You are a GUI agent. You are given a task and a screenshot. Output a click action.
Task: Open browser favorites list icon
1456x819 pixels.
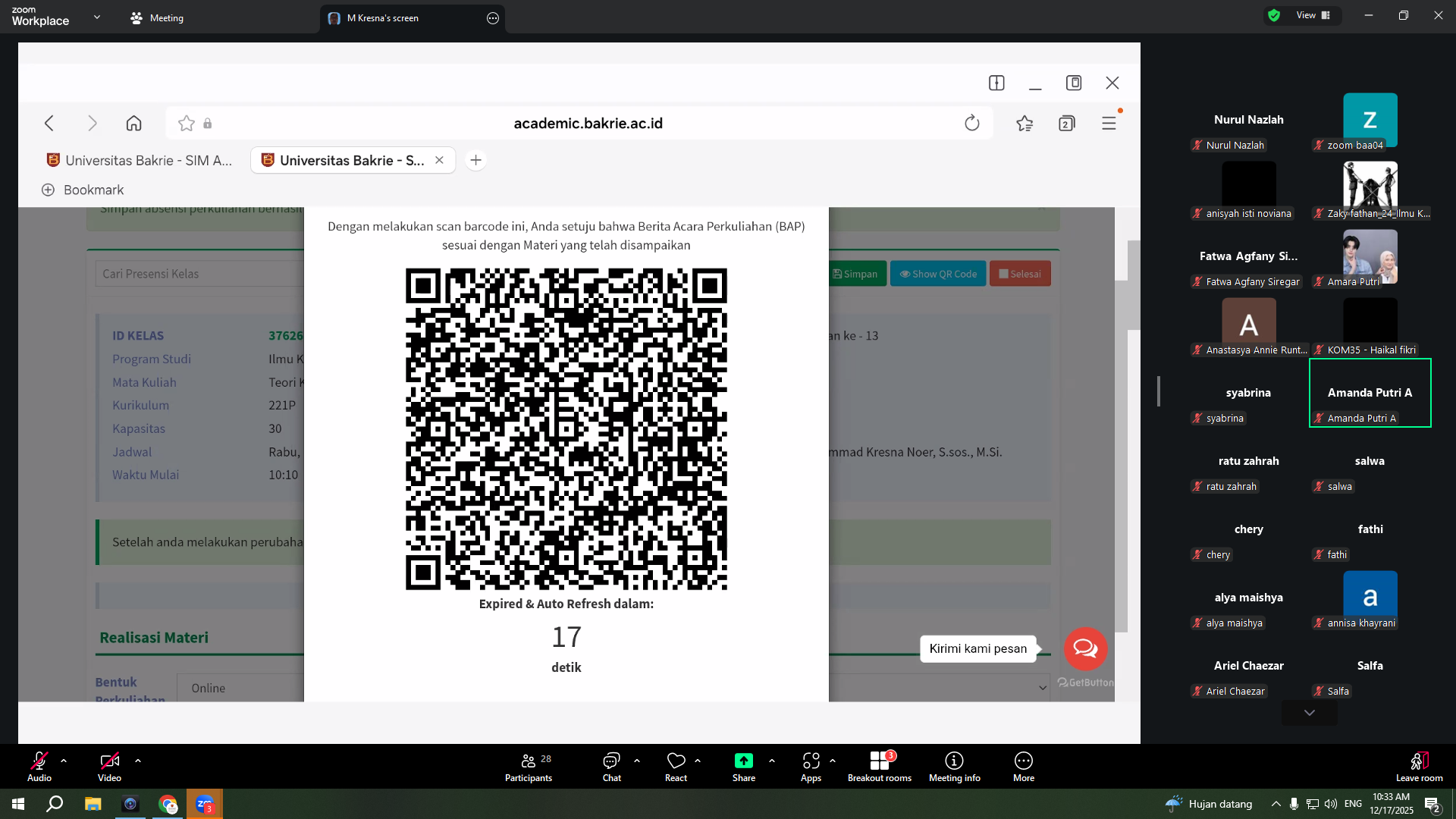coord(1025,123)
